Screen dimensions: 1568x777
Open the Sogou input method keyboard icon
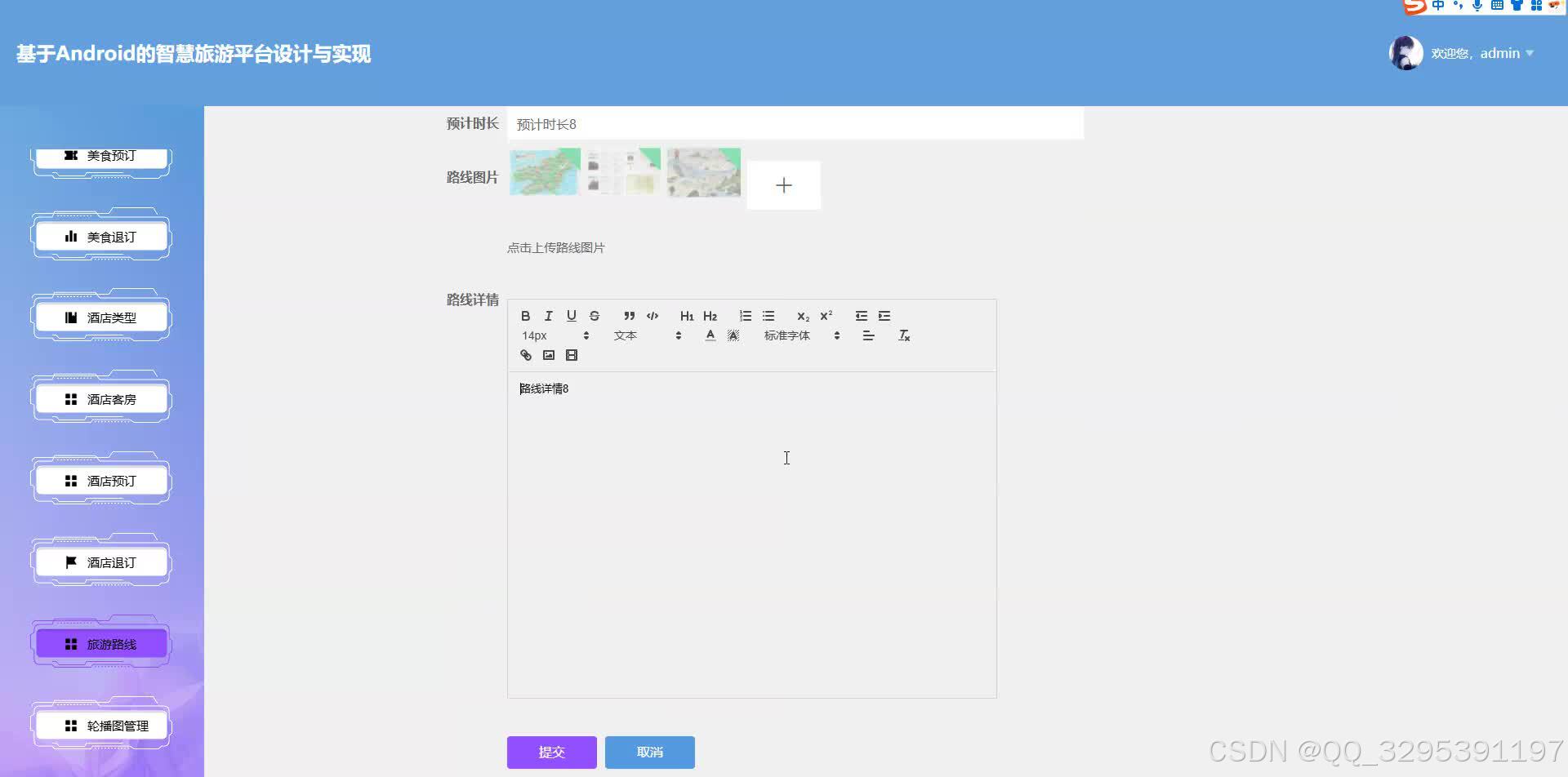point(1497,7)
